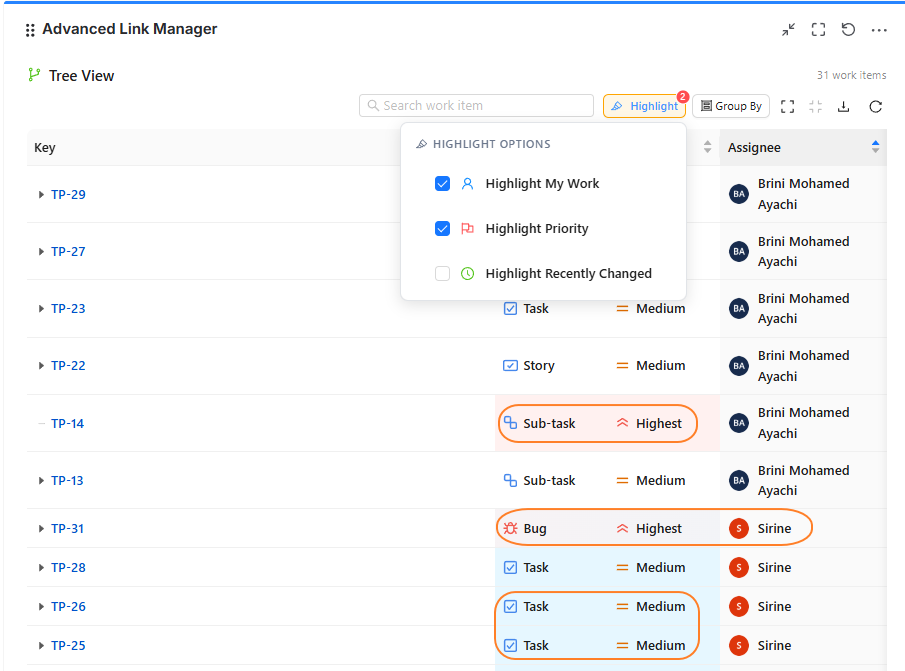Screen dimensions: 905x671
Task: Click the gadget refresh arrow icon
Action: pyautogui.click(x=848, y=30)
